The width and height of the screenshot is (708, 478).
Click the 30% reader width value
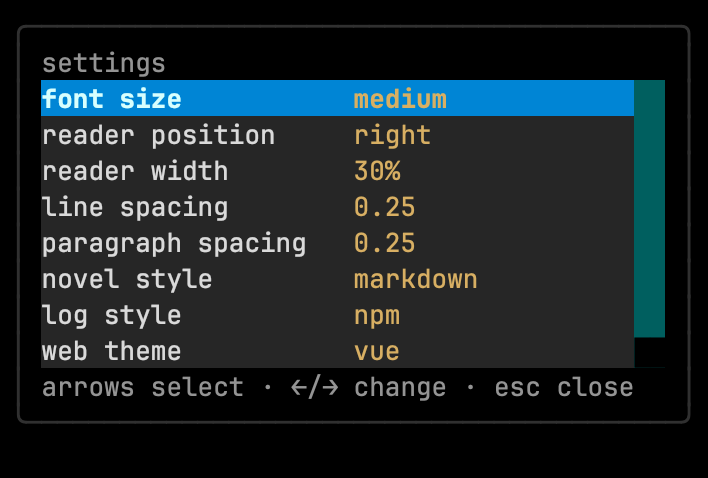377,171
